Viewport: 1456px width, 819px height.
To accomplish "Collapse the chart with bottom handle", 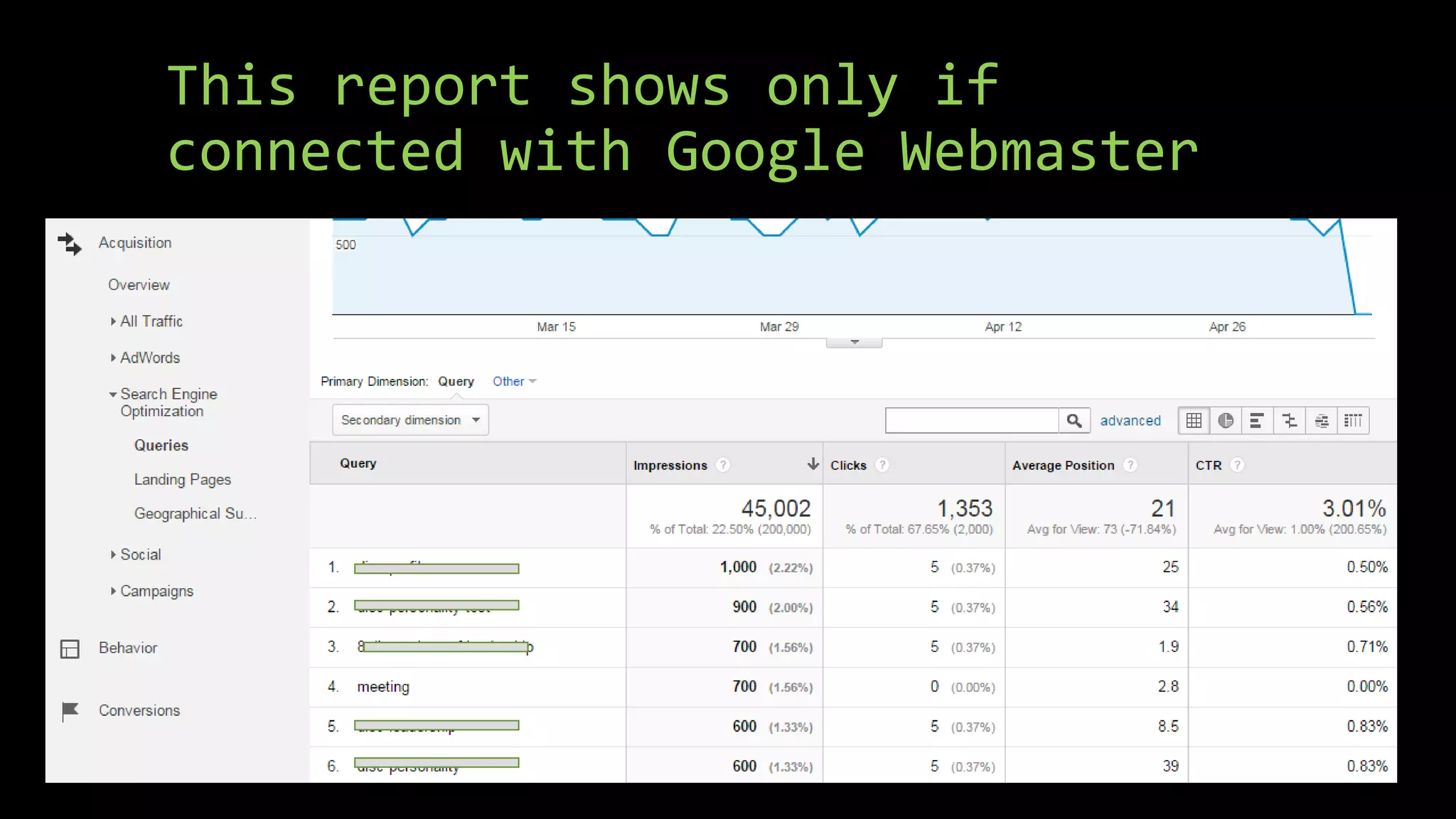I will pyautogui.click(x=855, y=343).
